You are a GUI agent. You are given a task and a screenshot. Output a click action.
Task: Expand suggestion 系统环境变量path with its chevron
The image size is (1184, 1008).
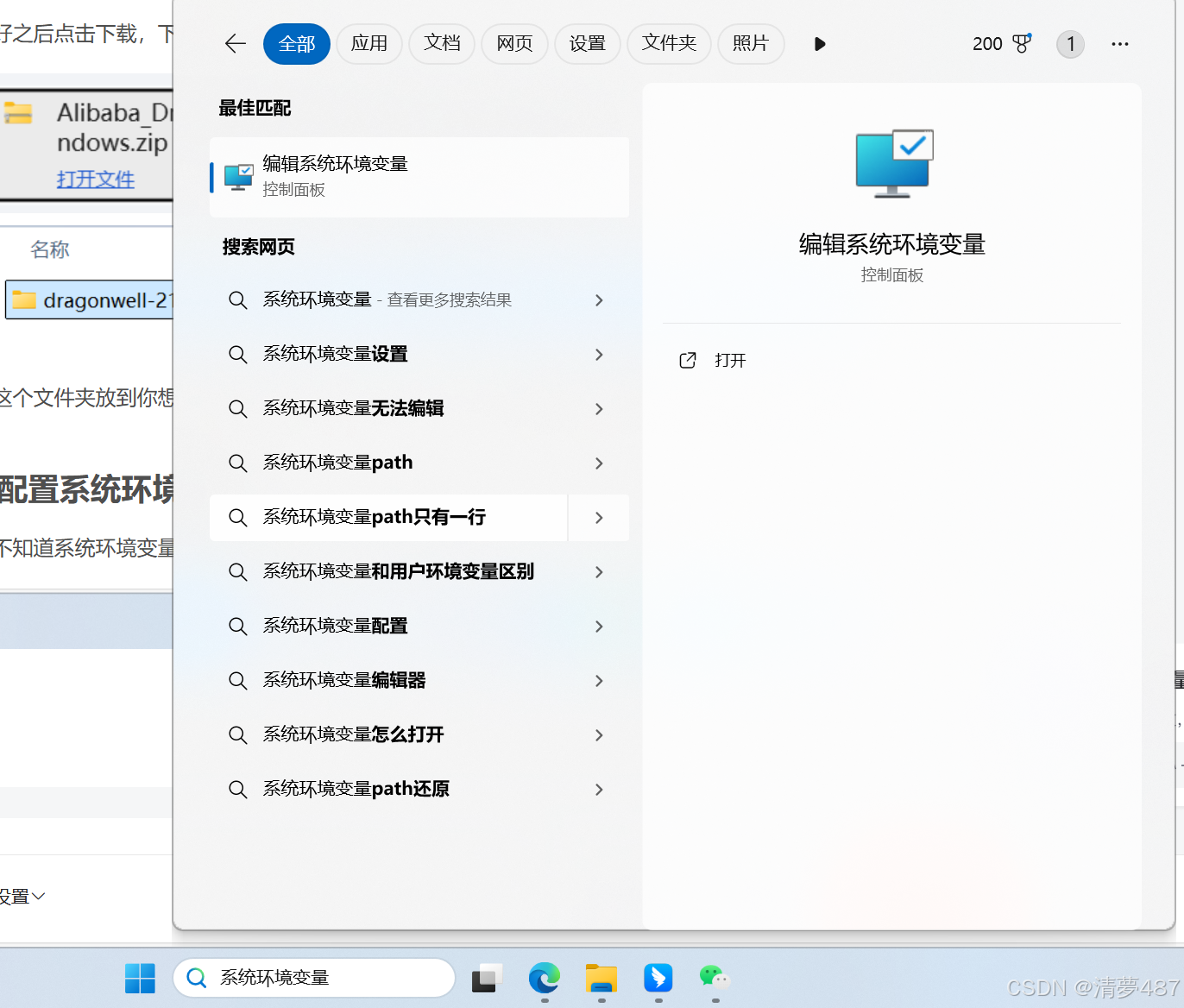coord(598,463)
